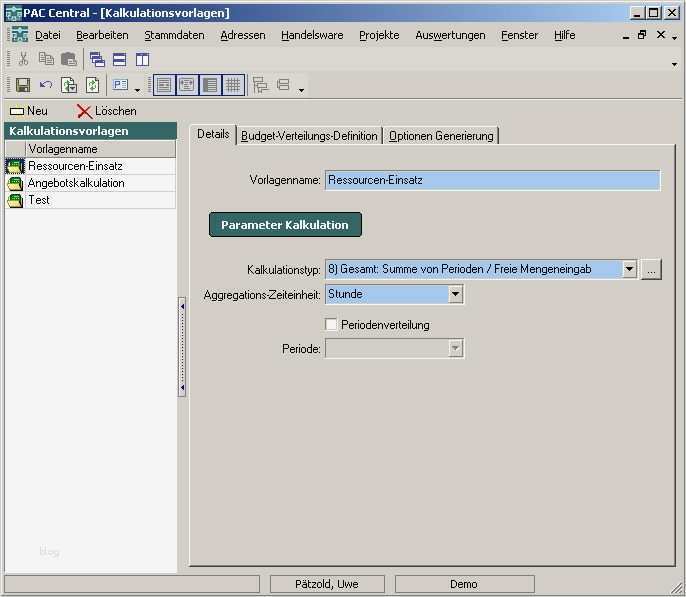Collapse left panel via splitter handle

click(182, 347)
